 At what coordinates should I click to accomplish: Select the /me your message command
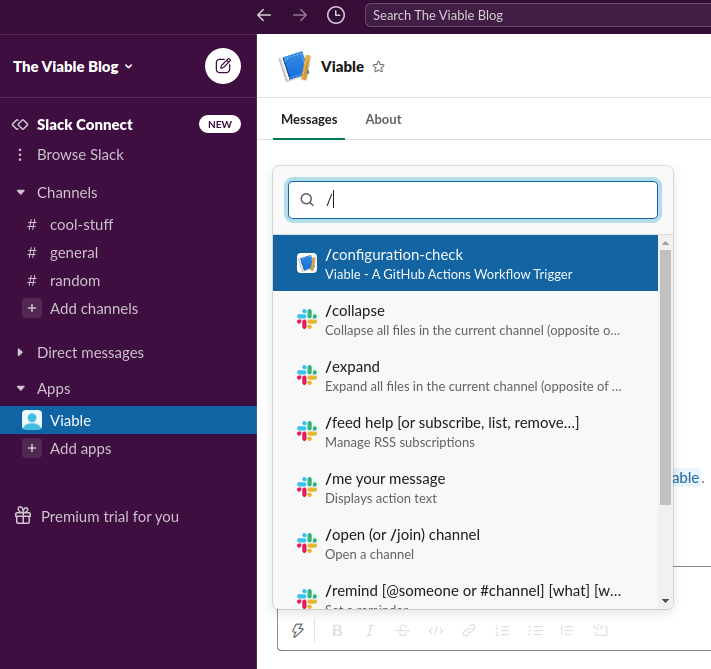(x=465, y=488)
